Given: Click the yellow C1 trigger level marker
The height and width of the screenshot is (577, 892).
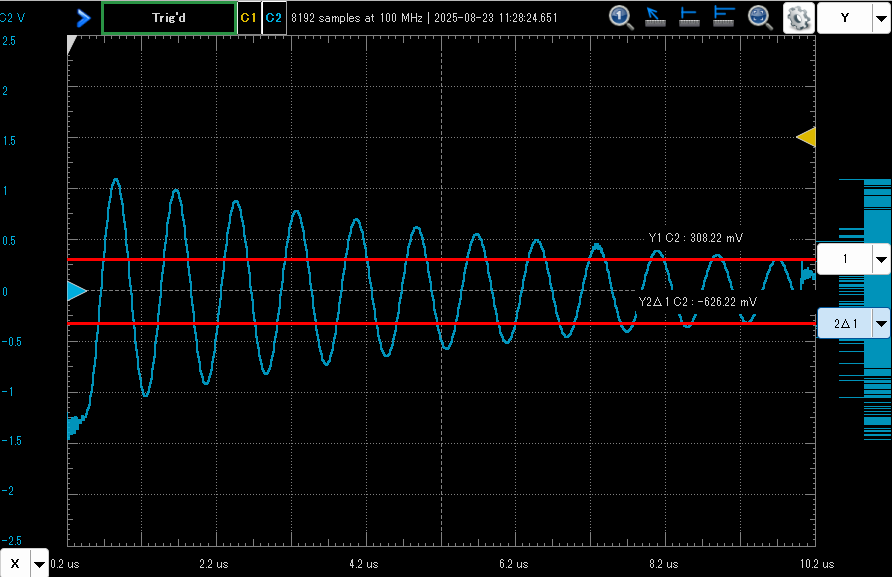Looking at the screenshot, I should click(806, 137).
